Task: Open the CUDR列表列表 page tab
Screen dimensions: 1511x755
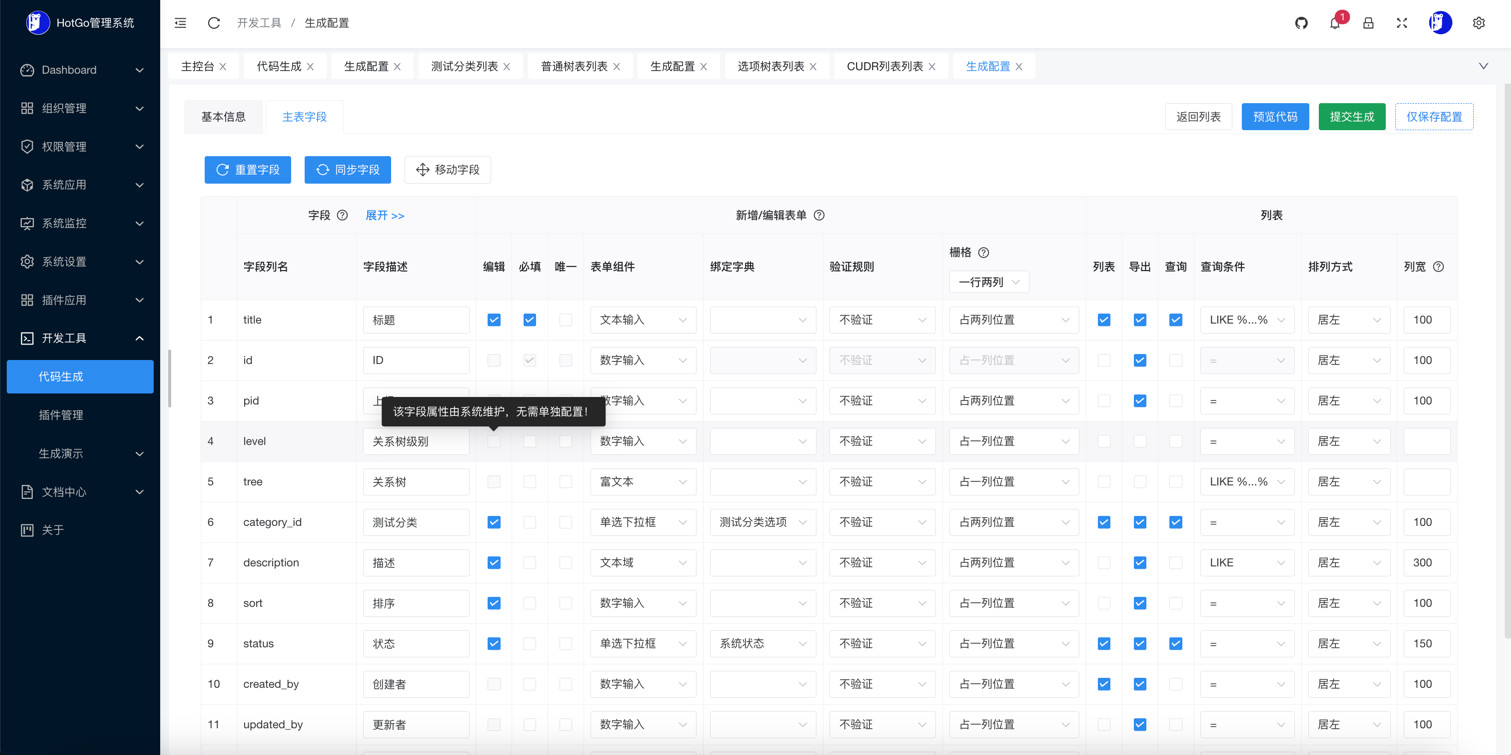Action: 884,67
